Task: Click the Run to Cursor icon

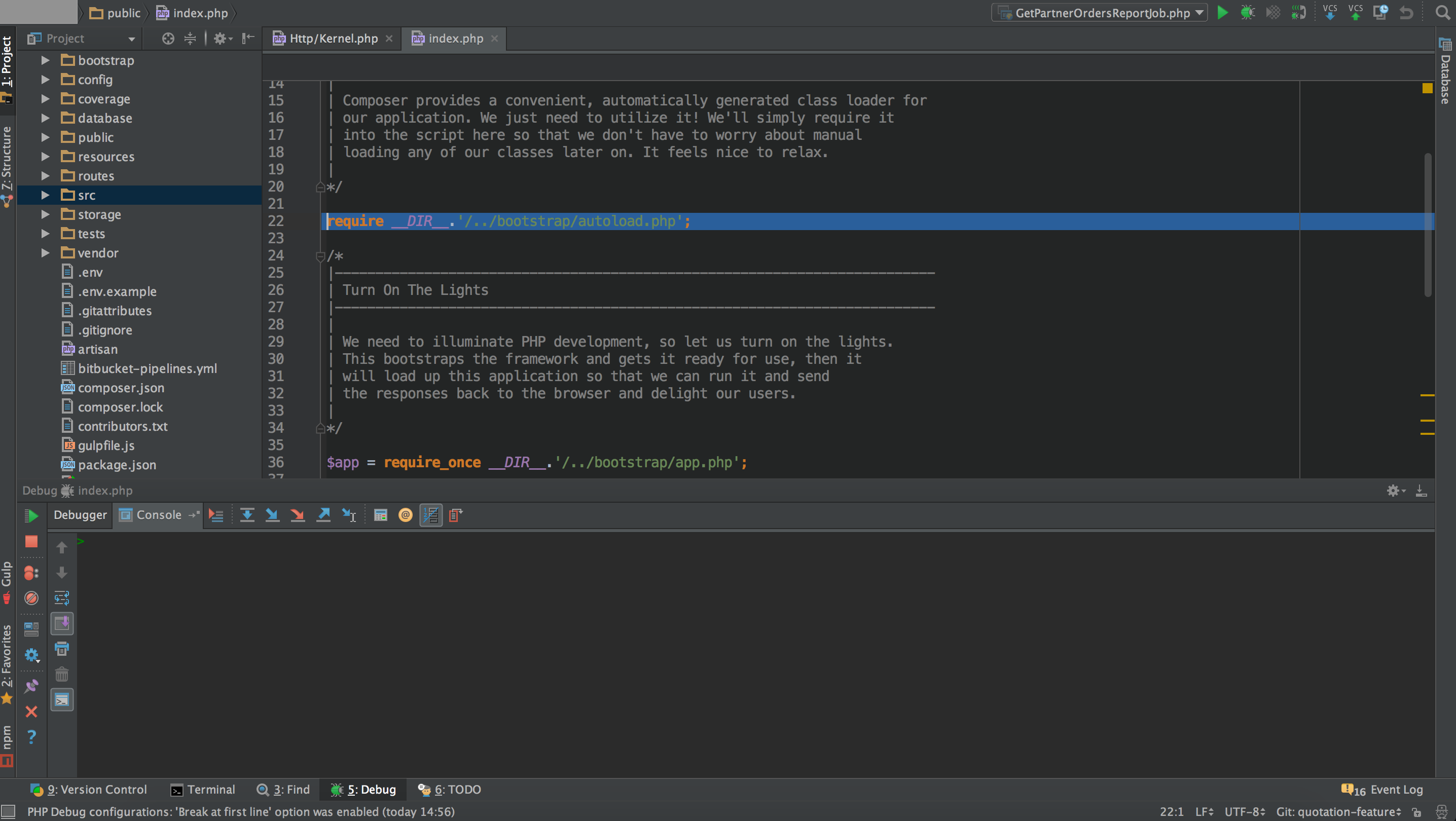Action: point(349,515)
